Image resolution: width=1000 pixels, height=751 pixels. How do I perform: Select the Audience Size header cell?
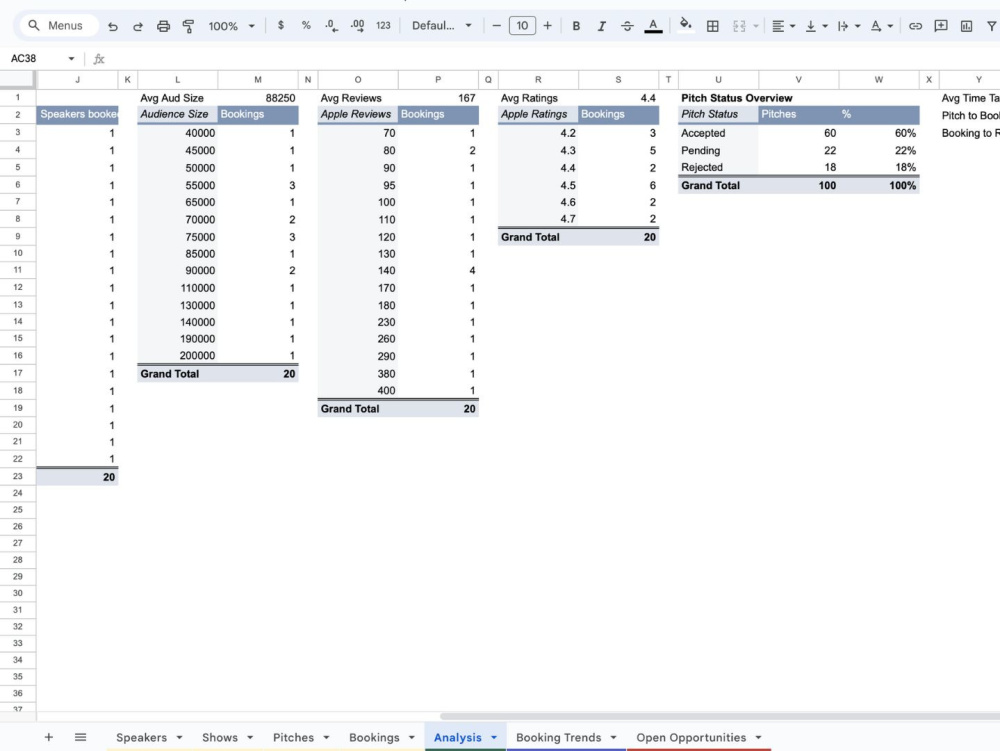pyautogui.click(x=177, y=114)
